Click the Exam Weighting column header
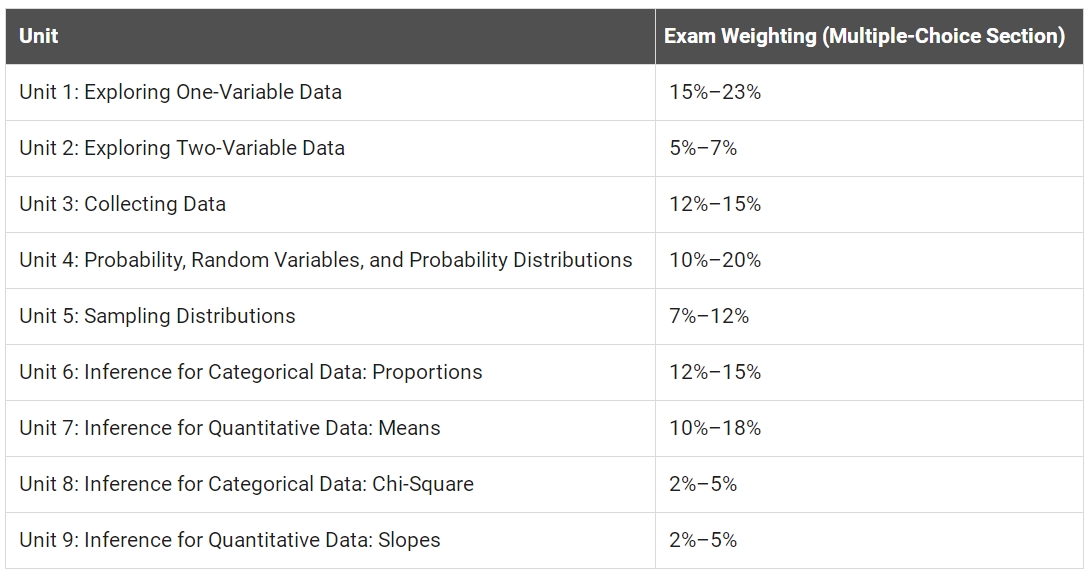 pyautogui.click(x=869, y=36)
